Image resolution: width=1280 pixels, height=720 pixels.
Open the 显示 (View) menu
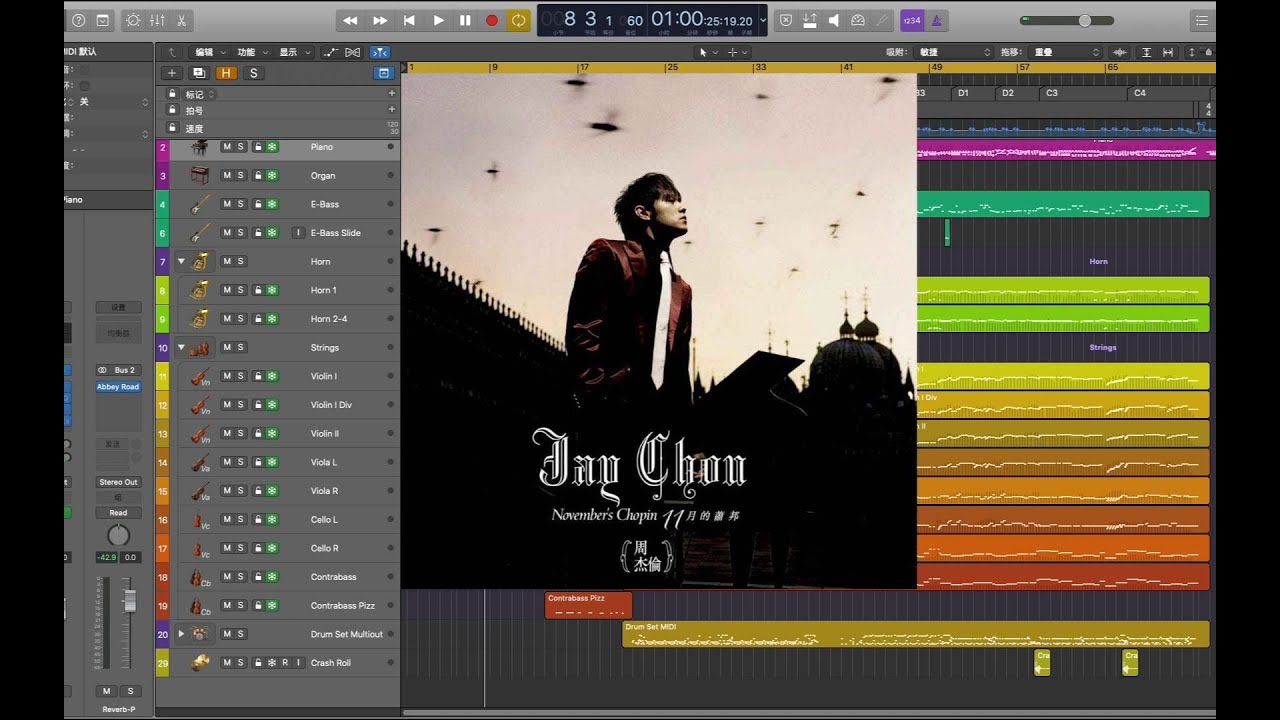pyautogui.click(x=292, y=52)
